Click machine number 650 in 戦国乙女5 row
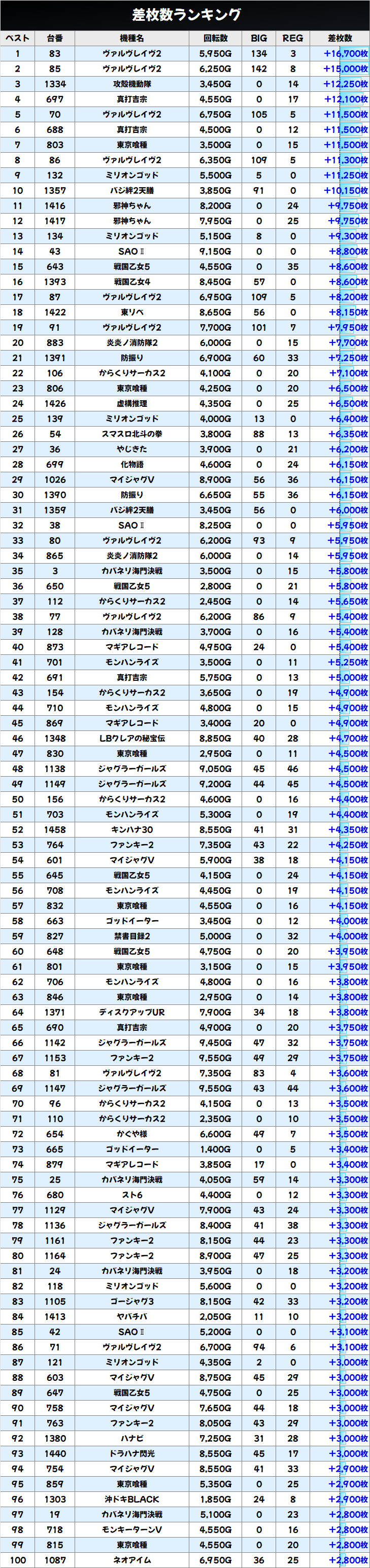 pyautogui.click(x=55, y=586)
